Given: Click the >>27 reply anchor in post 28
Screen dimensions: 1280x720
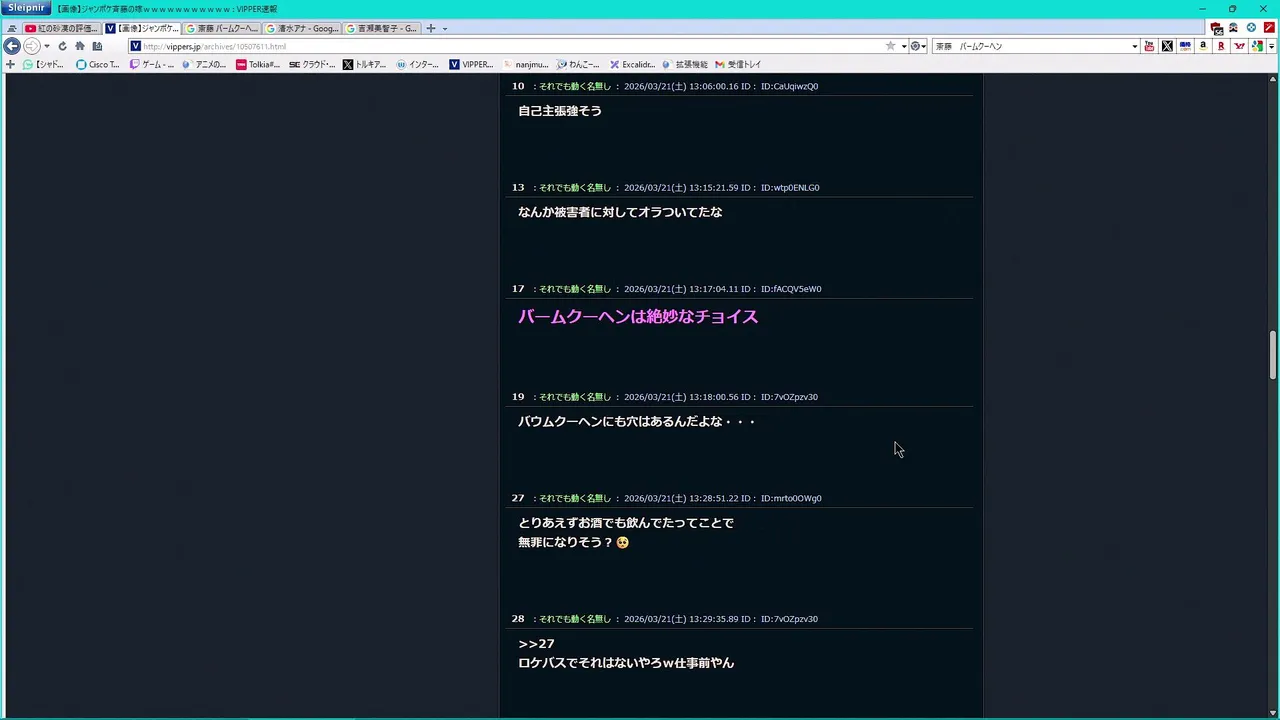Looking at the screenshot, I should pos(536,644).
